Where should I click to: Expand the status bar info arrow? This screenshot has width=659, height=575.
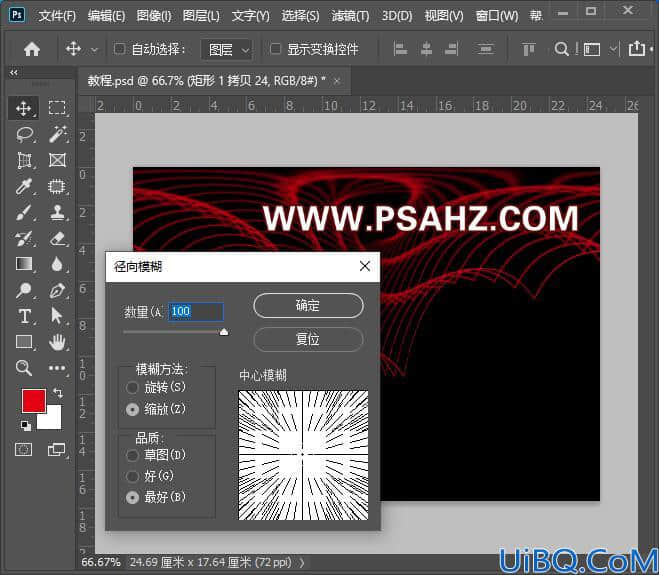302,562
